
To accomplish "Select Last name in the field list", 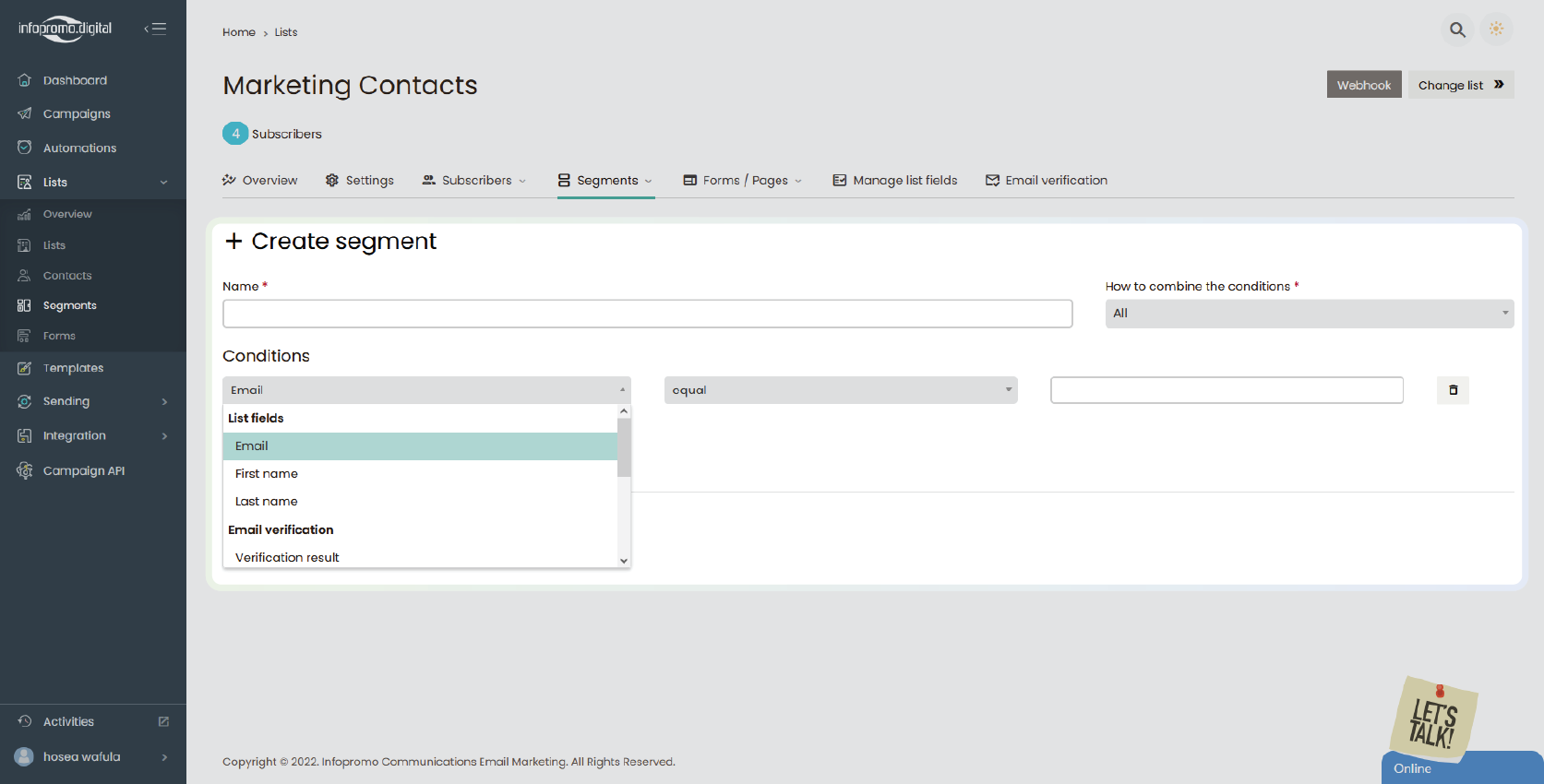I will point(420,502).
